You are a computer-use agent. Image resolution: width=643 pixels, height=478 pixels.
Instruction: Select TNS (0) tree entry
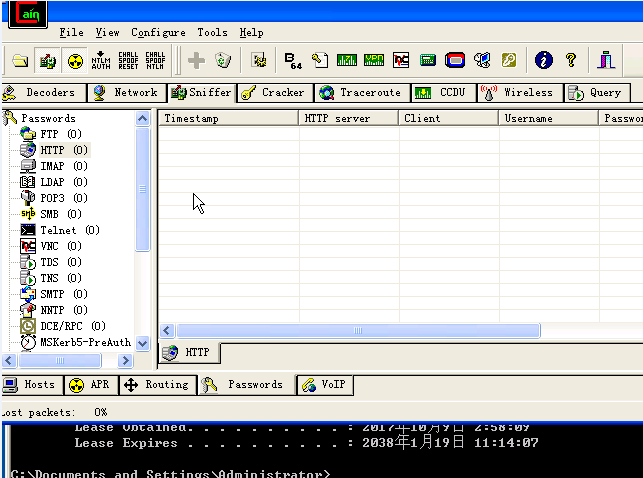(x=61, y=278)
